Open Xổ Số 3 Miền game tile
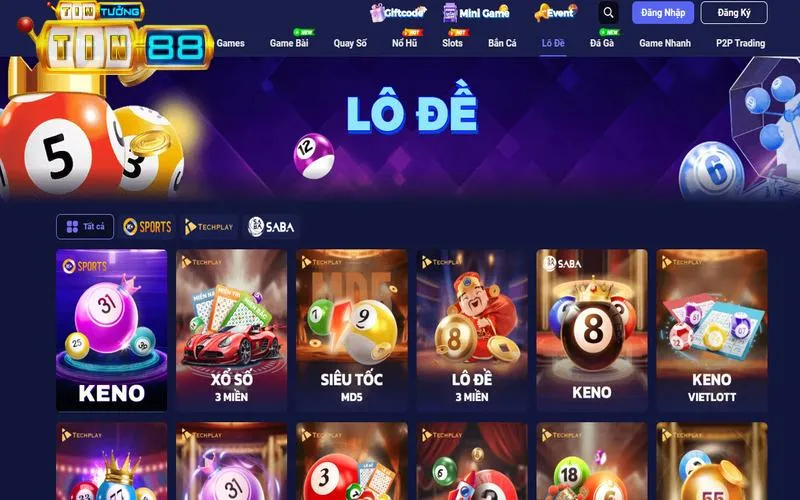The image size is (800, 500). coord(231,330)
